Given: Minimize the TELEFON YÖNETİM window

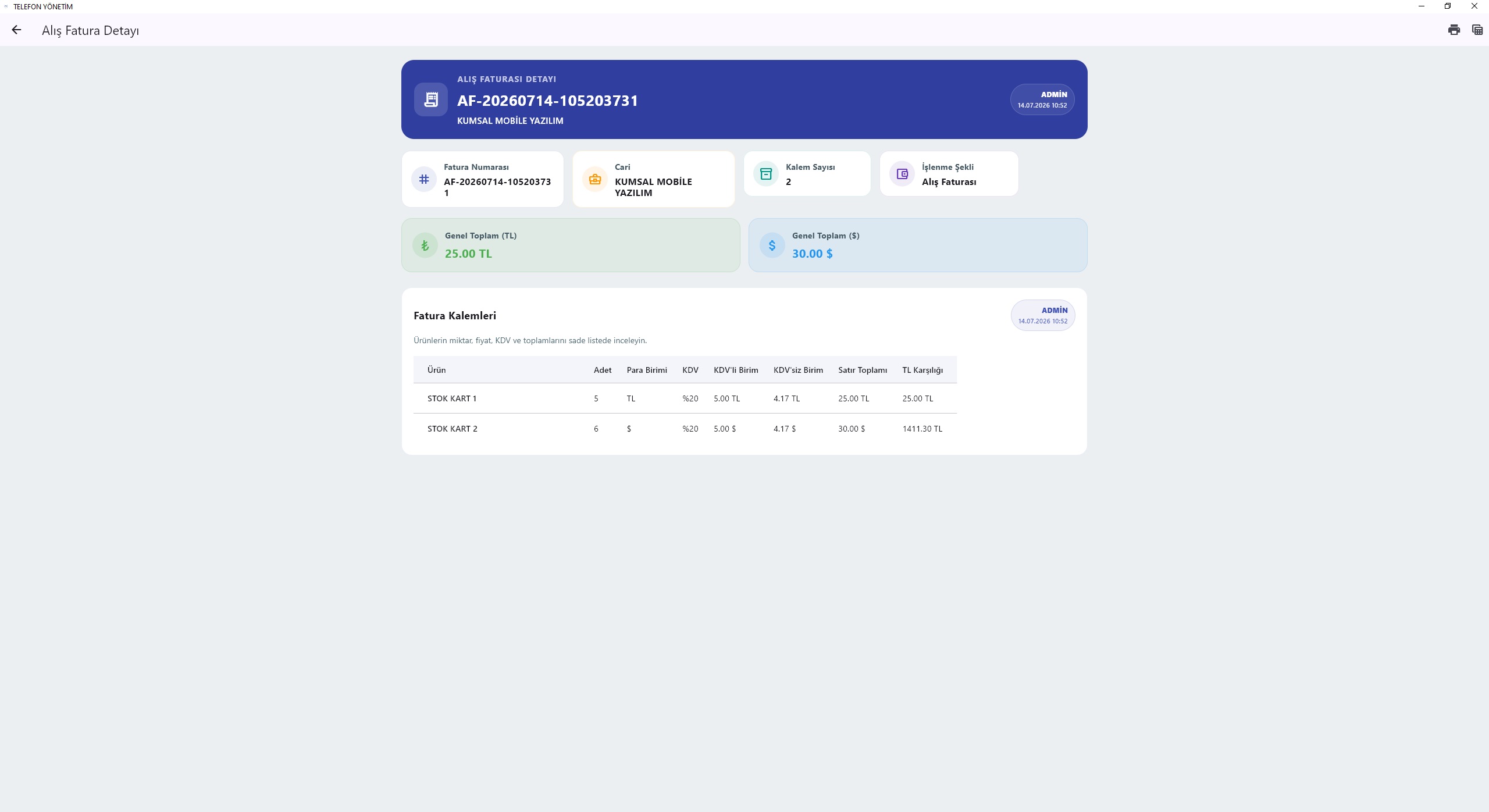Looking at the screenshot, I should [1422, 6].
